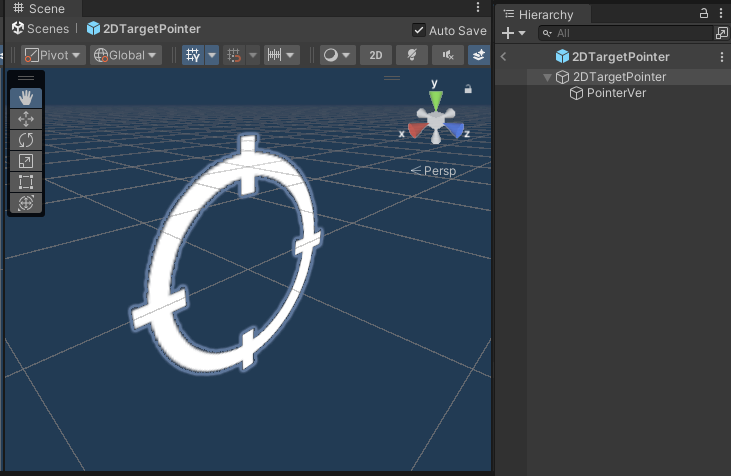
Task: Select the Transform tool
Action: click(26, 203)
